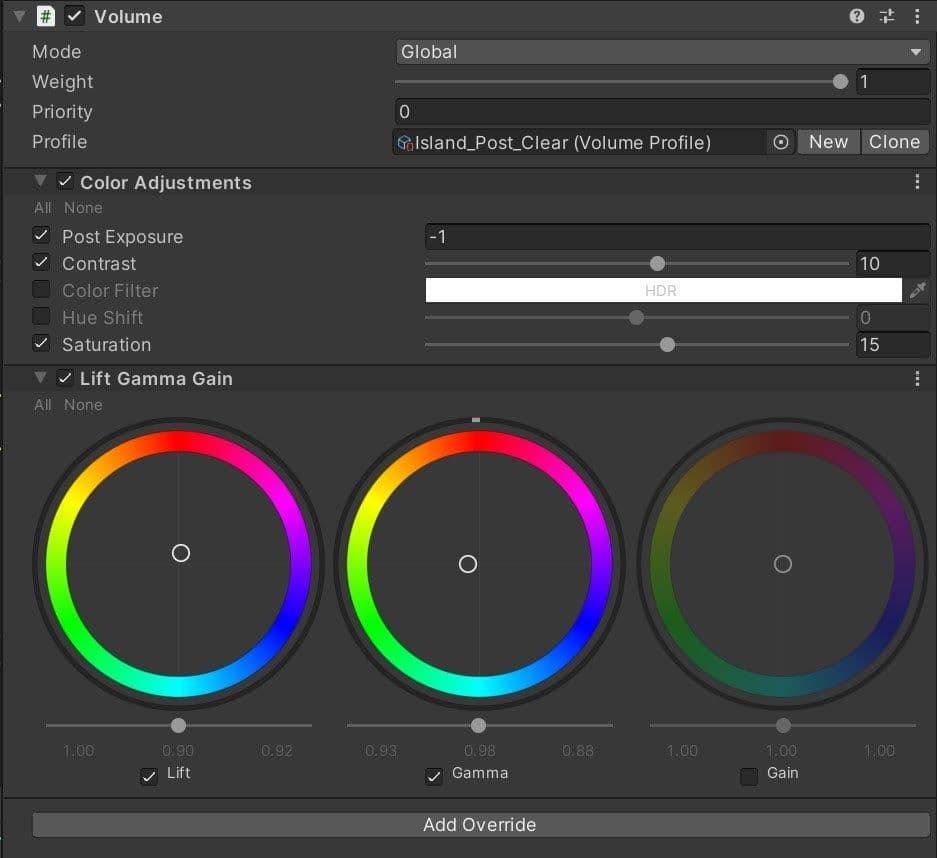The width and height of the screenshot is (937, 858).
Task: Enable the Gain wheel checkbox
Action: tap(749, 774)
